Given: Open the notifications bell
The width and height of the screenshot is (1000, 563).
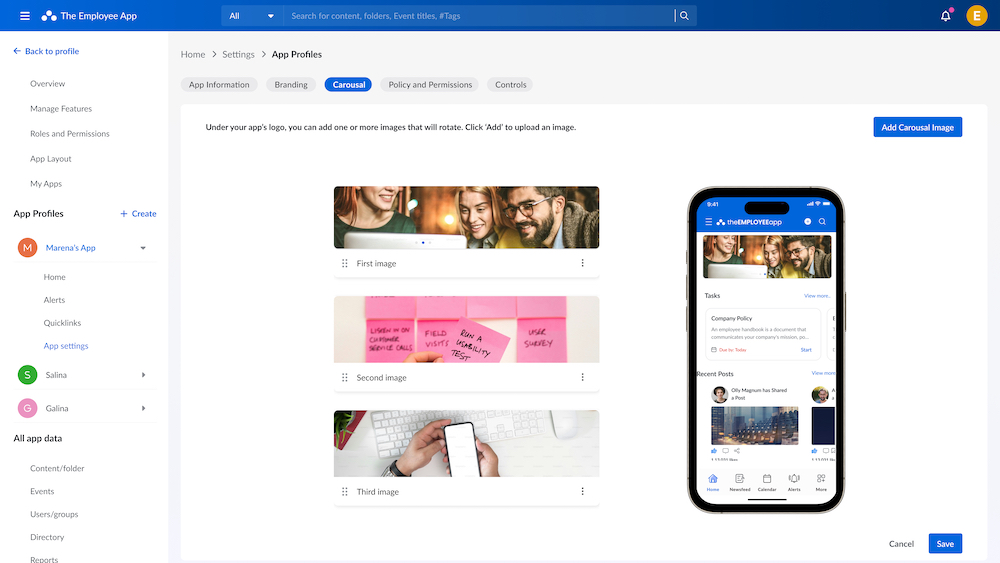Looking at the screenshot, I should [x=946, y=16].
